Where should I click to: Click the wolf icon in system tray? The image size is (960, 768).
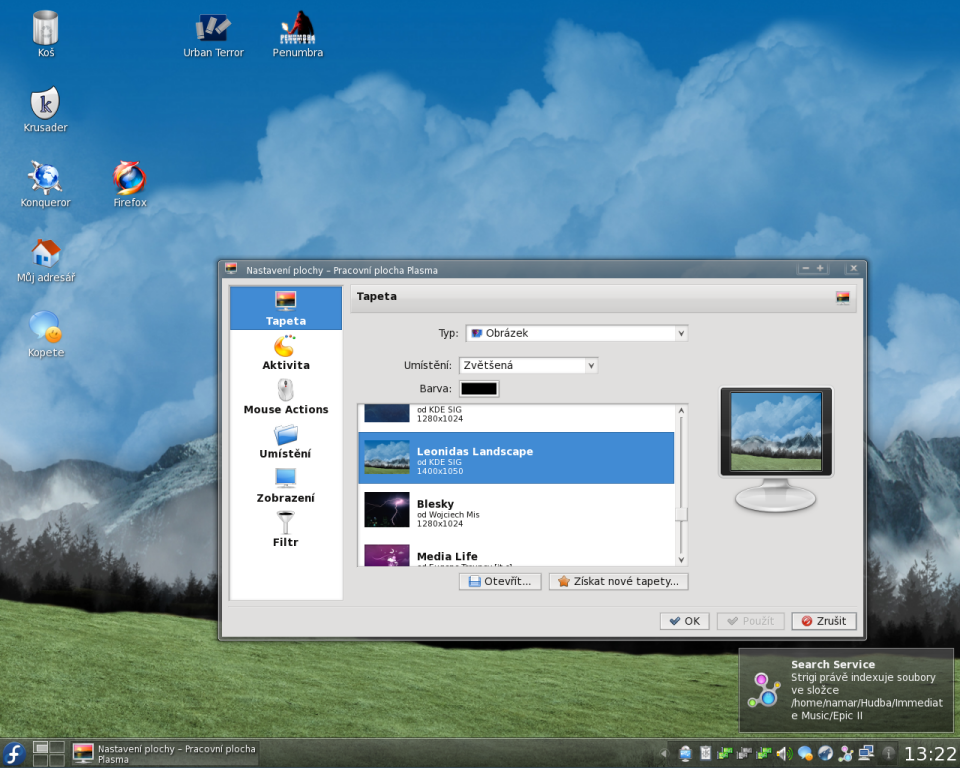coord(825,753)
